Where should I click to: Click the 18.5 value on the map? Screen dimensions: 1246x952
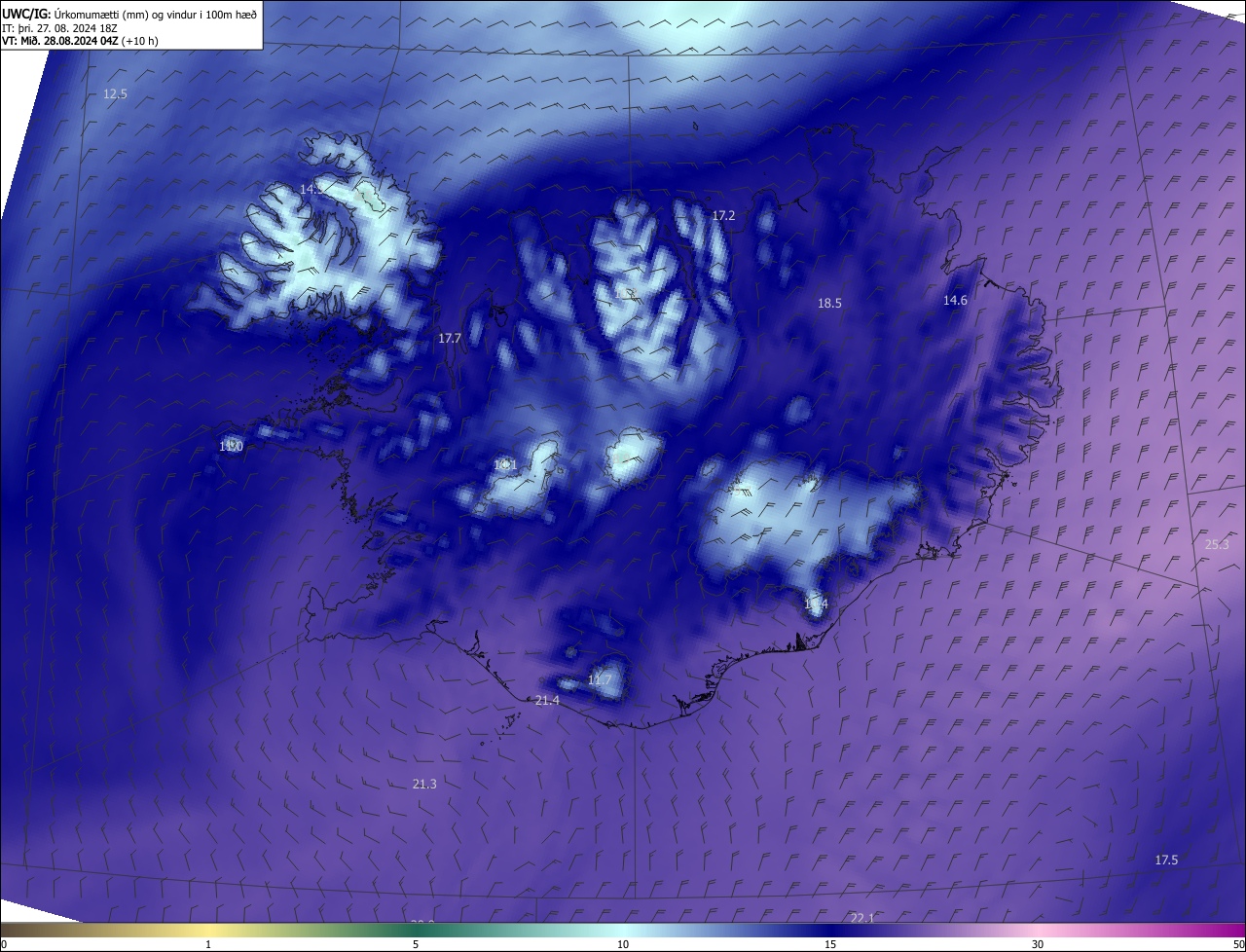pyautogui.click(x=829, y=304)
